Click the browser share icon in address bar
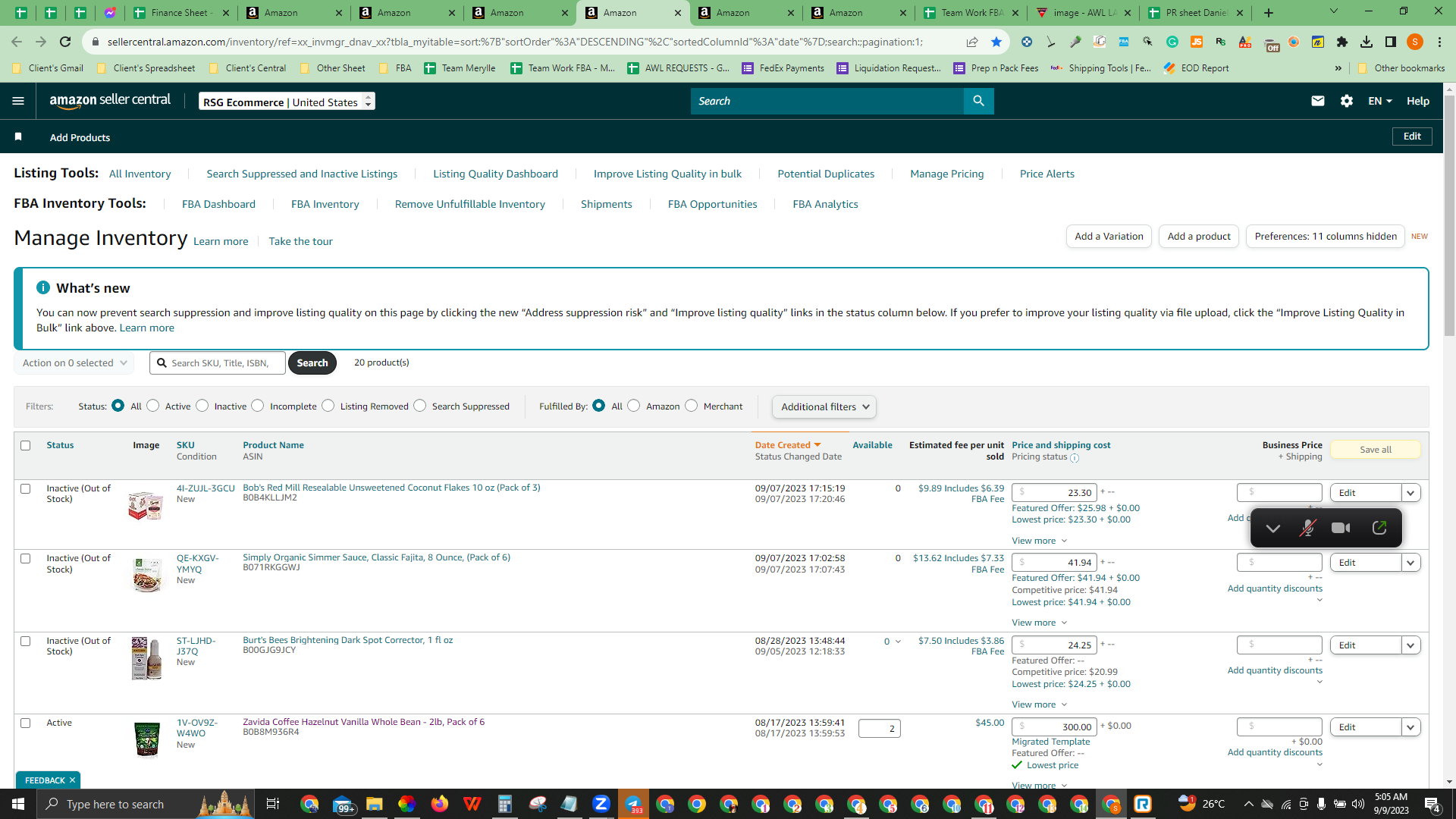This screenshot has width=1456, height=819. [972, 42]
